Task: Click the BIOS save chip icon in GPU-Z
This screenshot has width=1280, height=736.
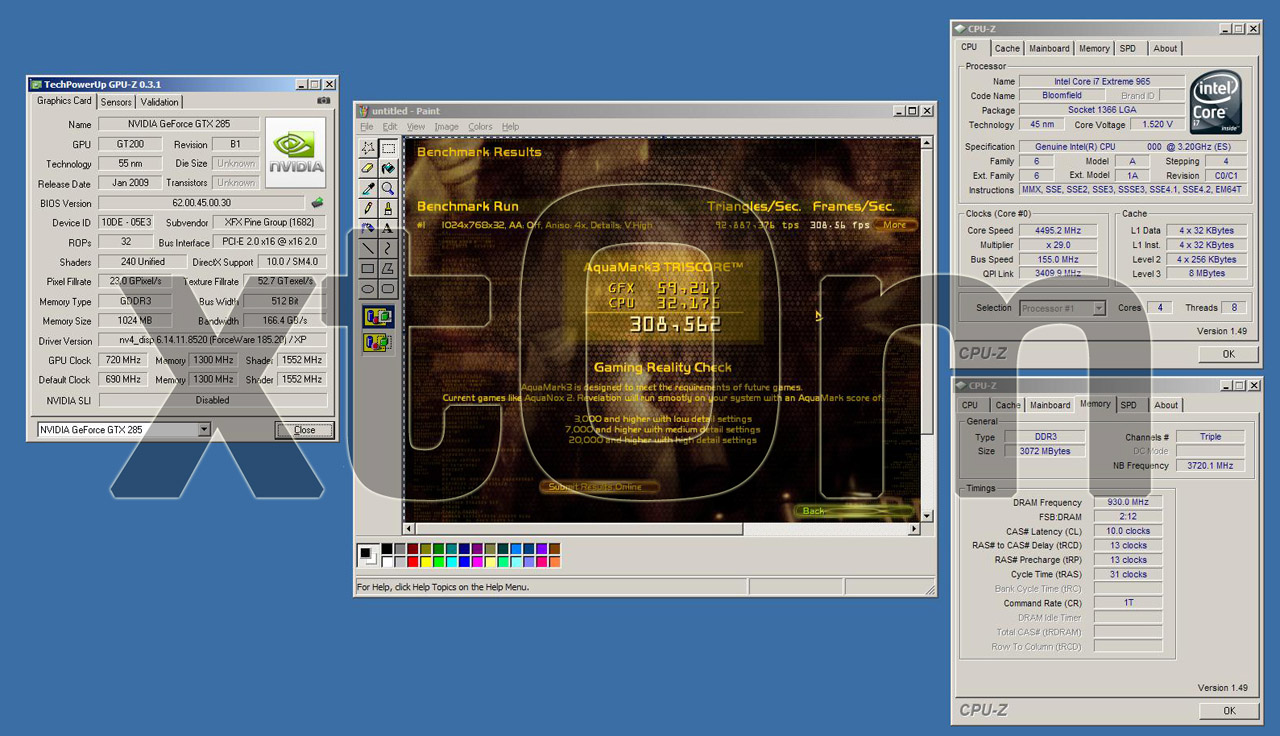Action: click(318, 203)
